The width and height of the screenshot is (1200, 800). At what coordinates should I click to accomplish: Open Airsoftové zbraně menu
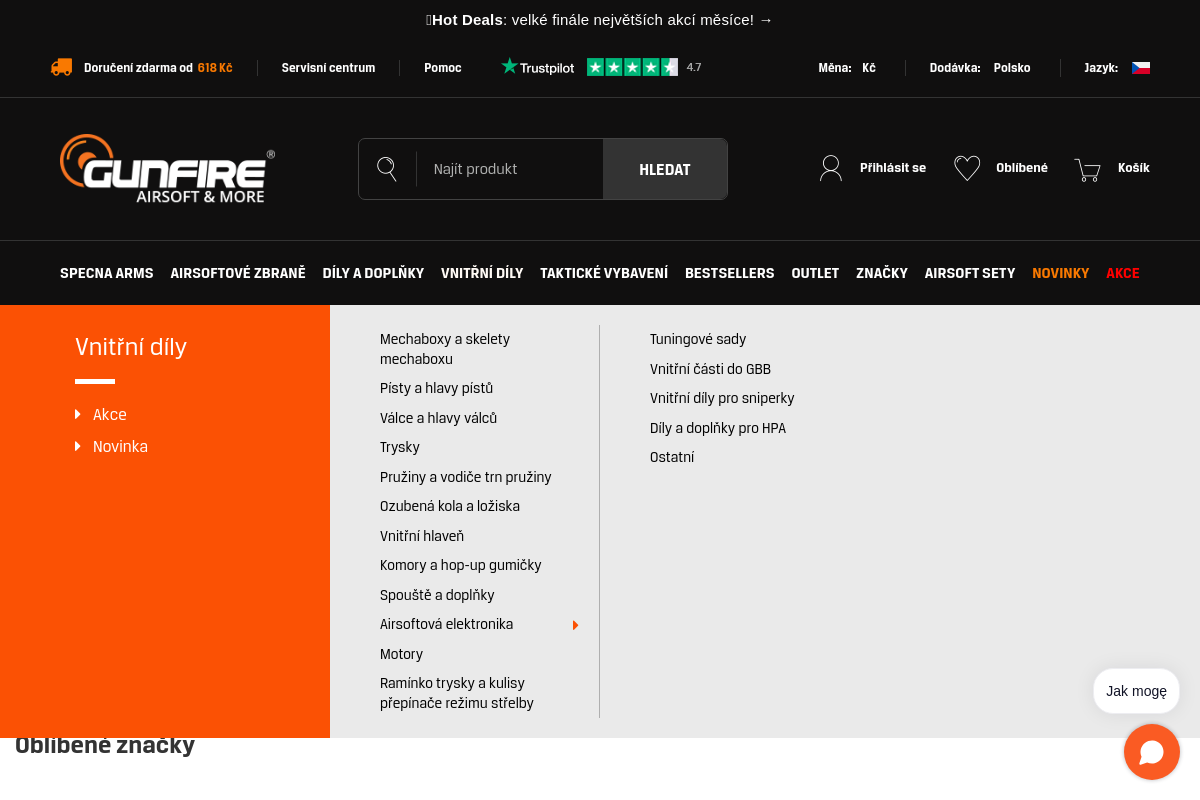(x=238, y=273)
